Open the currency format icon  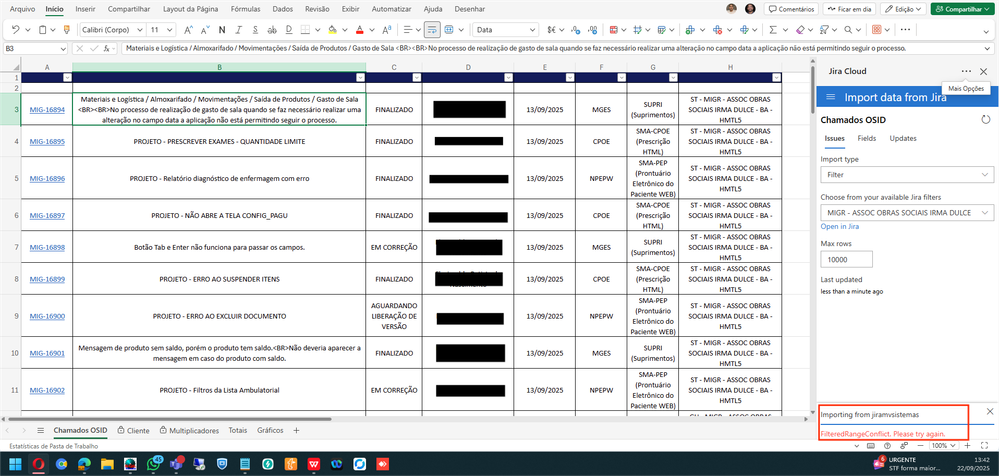(552, 29)
